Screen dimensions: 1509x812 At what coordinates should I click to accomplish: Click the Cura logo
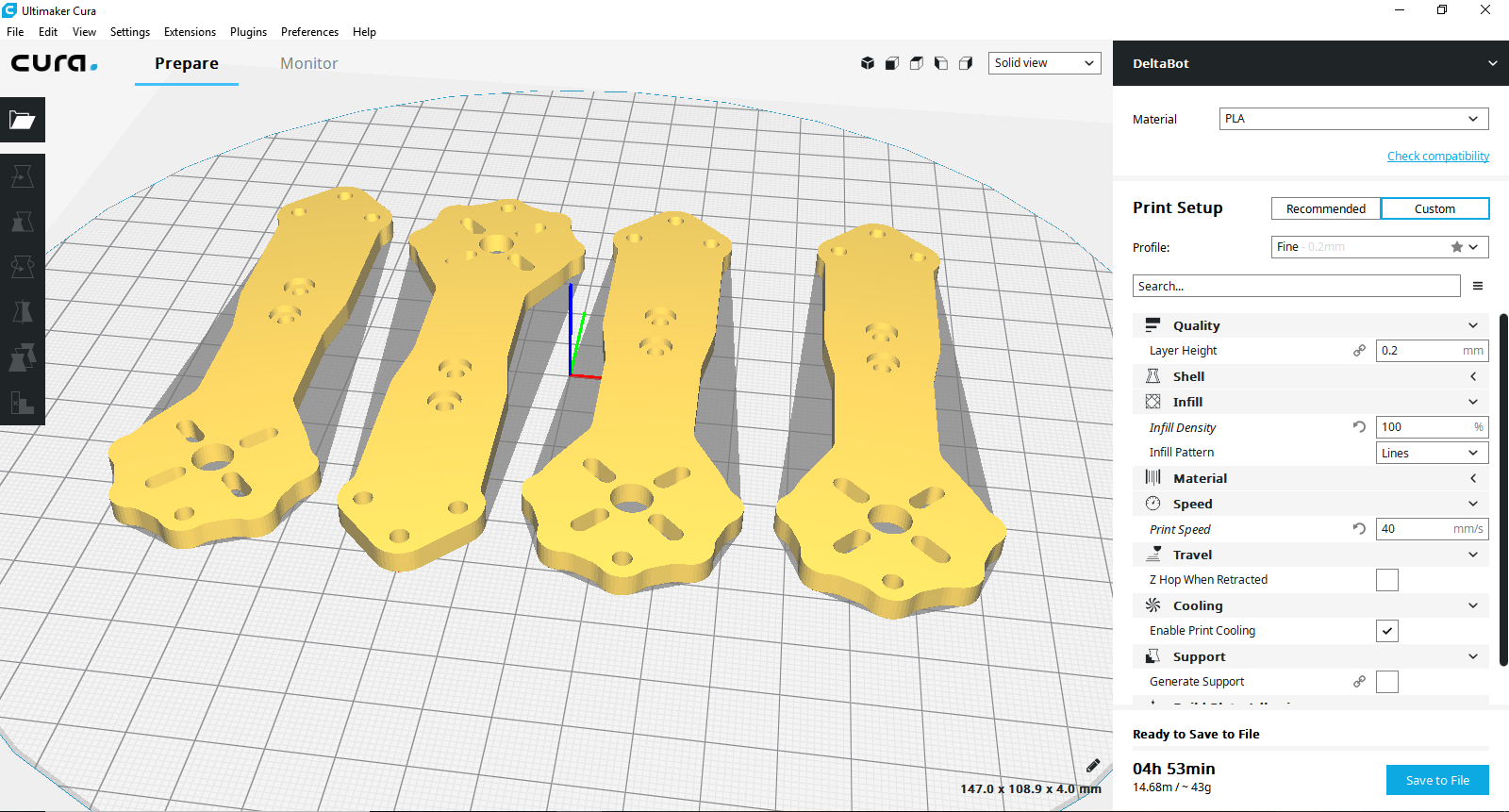(54, 63)
